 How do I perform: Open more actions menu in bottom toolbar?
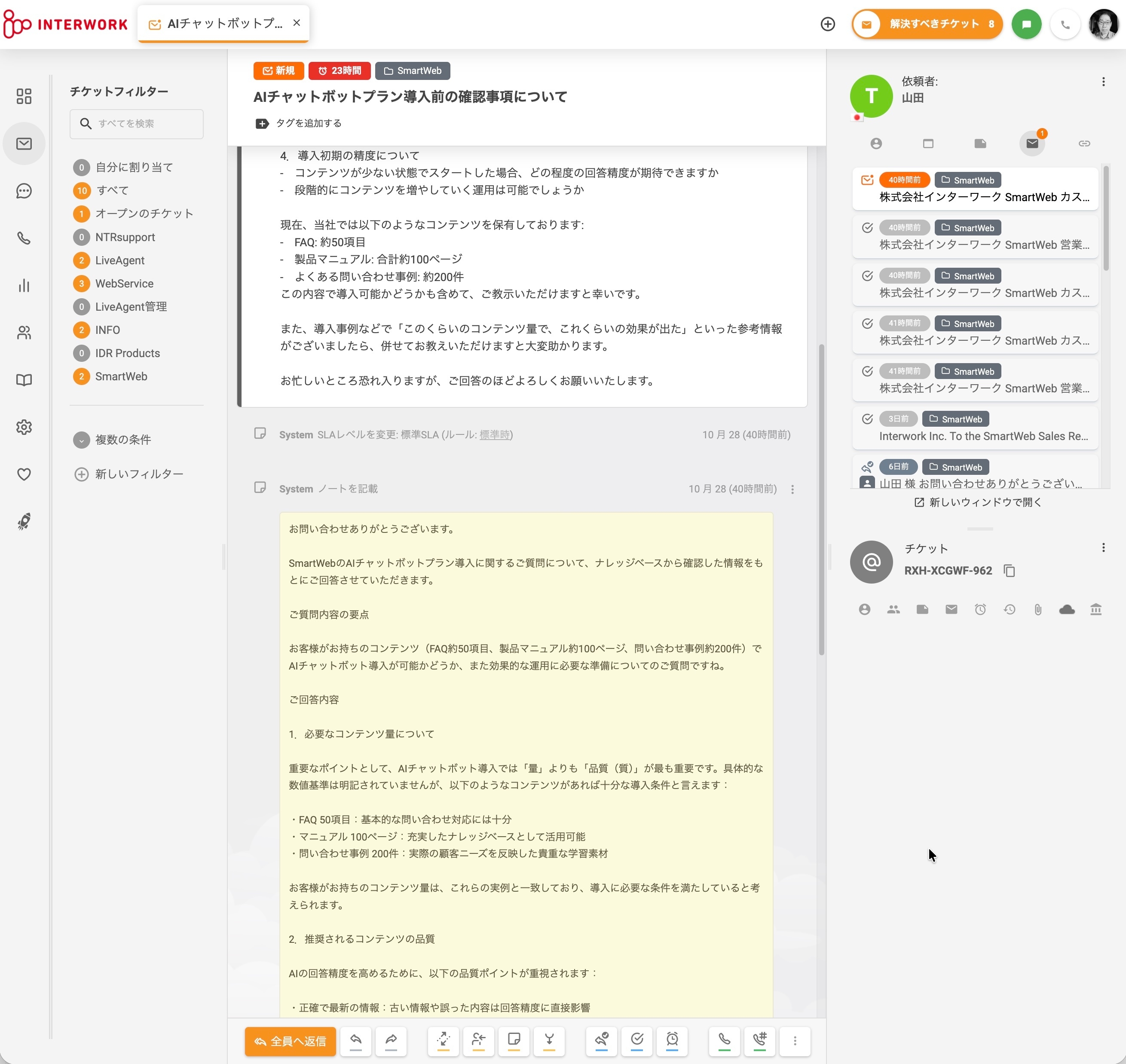click(795, 1041)
